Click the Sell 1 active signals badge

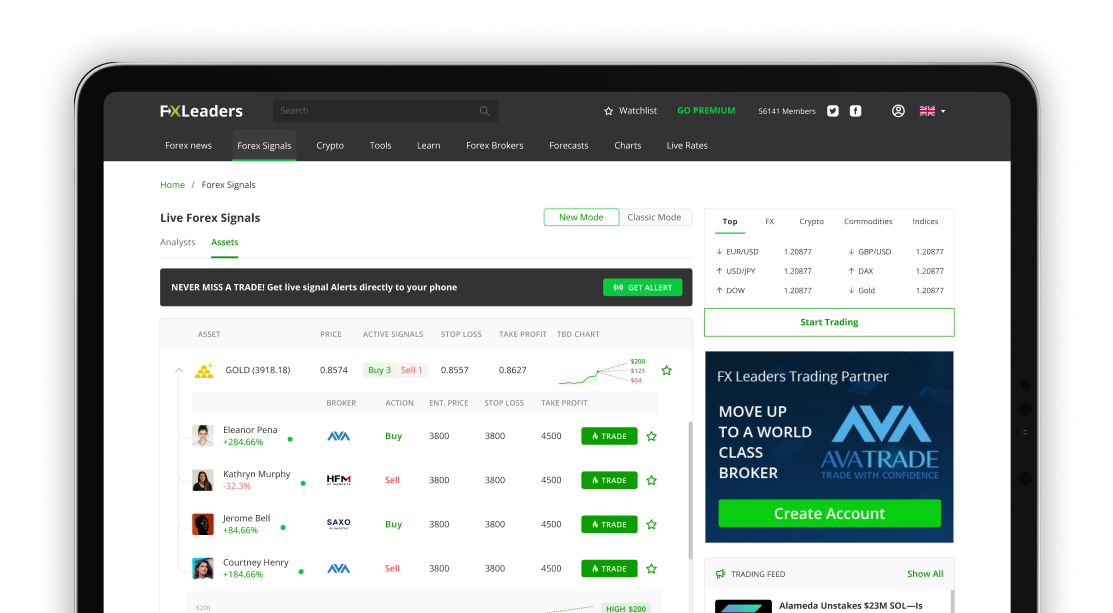[x=412, y=370]
